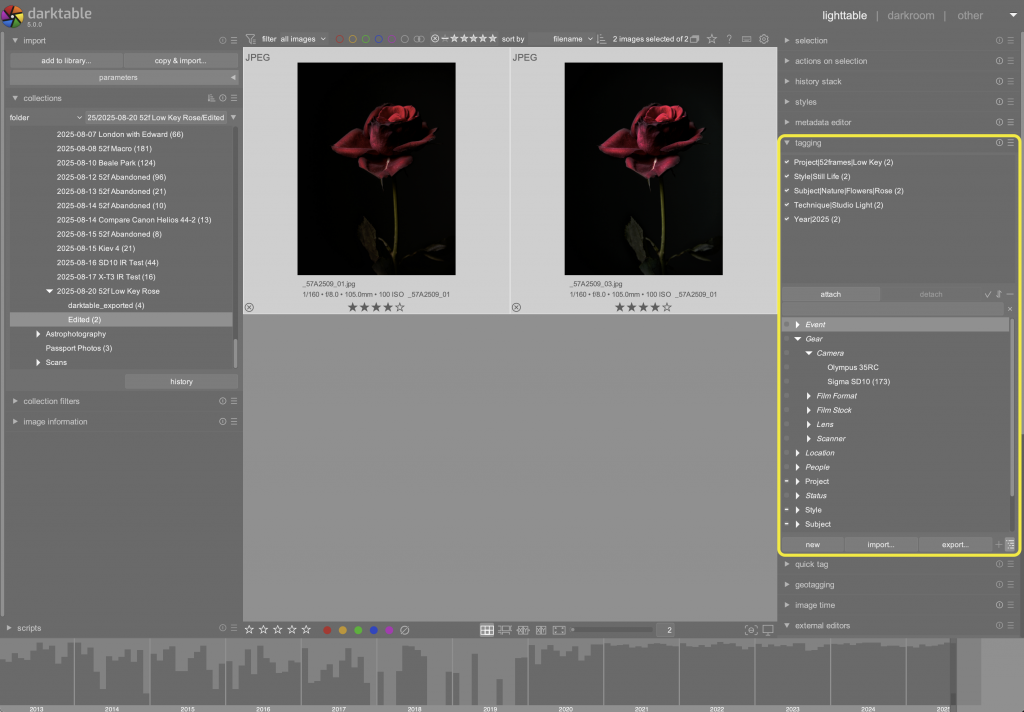The height and width of the screenshot is (712, 1024).
Task: Expand the Location tag category
Action: 798,453
